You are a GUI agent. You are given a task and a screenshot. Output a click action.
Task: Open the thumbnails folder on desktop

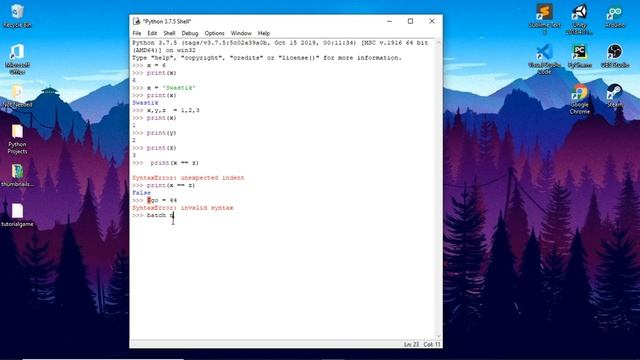pyautogui.click(x=17, y=175)
